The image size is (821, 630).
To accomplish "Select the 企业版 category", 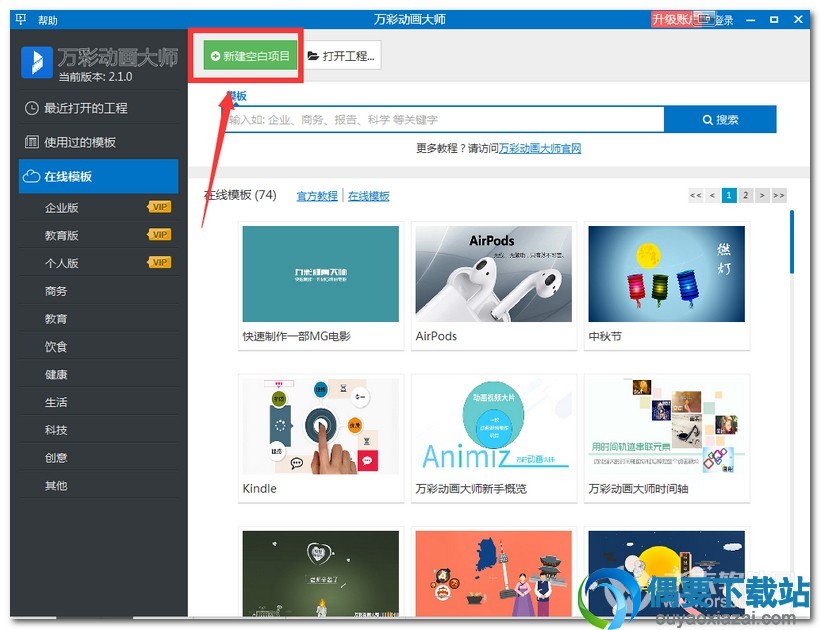I will tap(61, 208).
